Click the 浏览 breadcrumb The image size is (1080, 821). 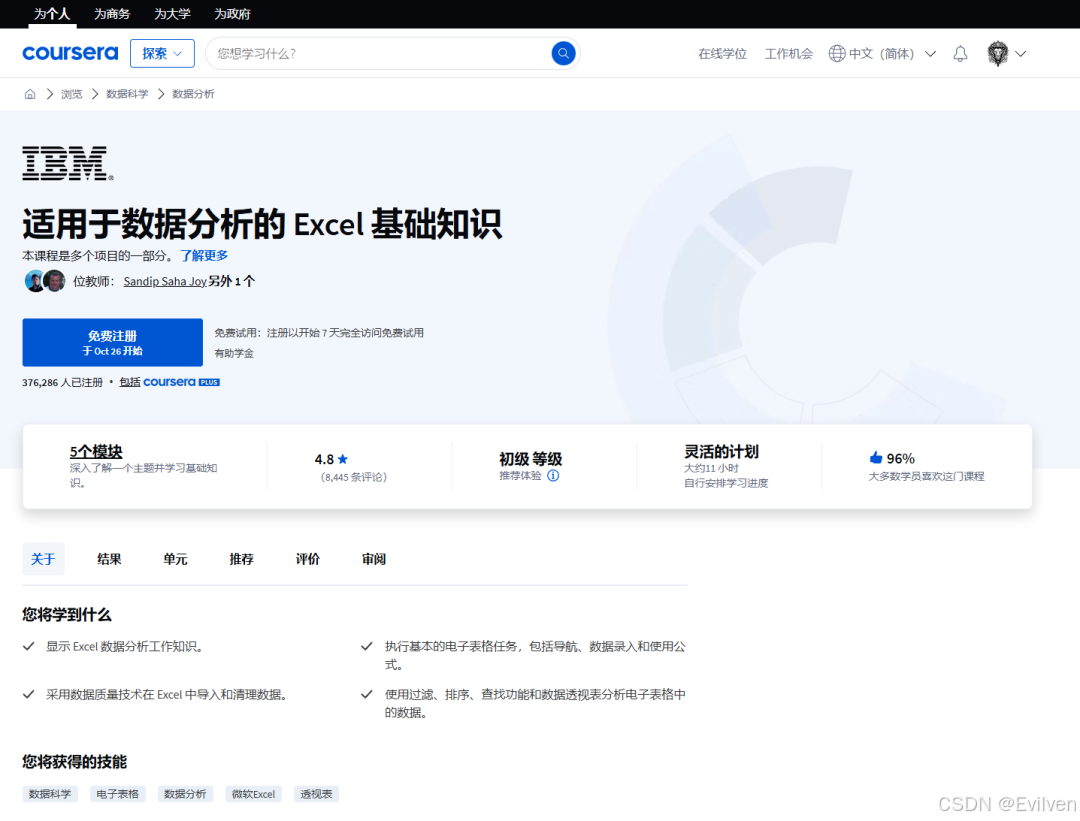click(72, 94)
